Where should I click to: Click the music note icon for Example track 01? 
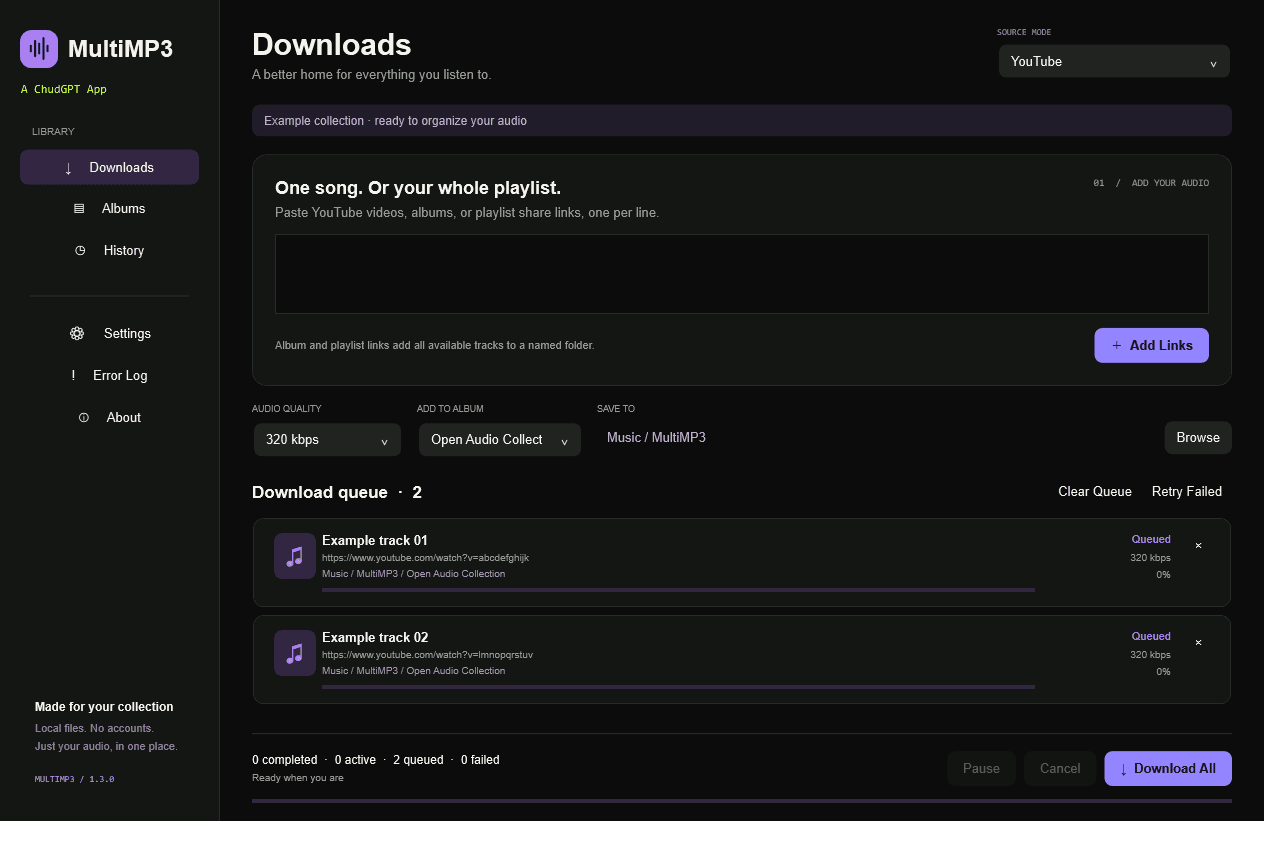click(x=295, y=556)
